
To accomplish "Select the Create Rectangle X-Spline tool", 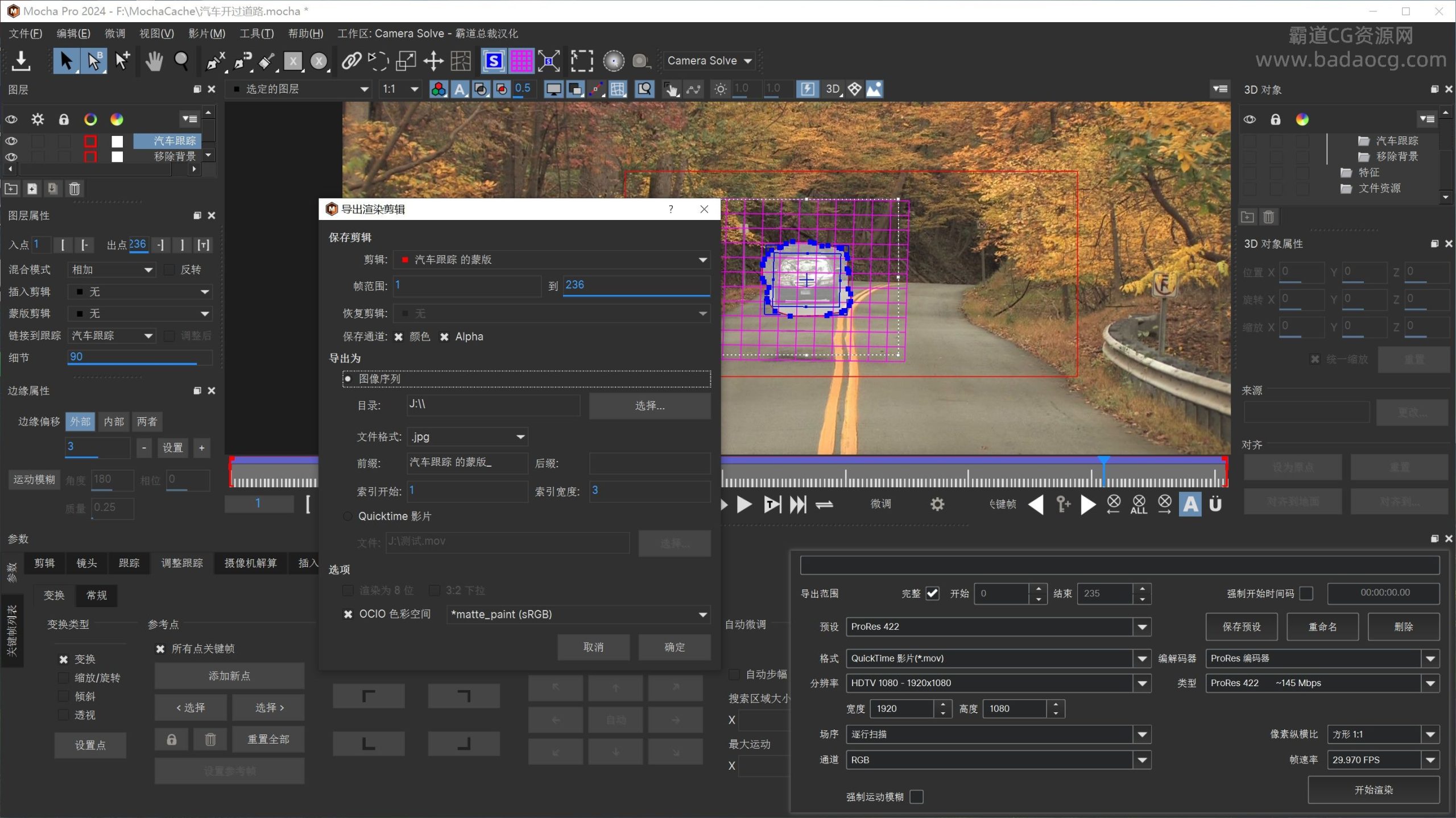I will tap(293, 61).
